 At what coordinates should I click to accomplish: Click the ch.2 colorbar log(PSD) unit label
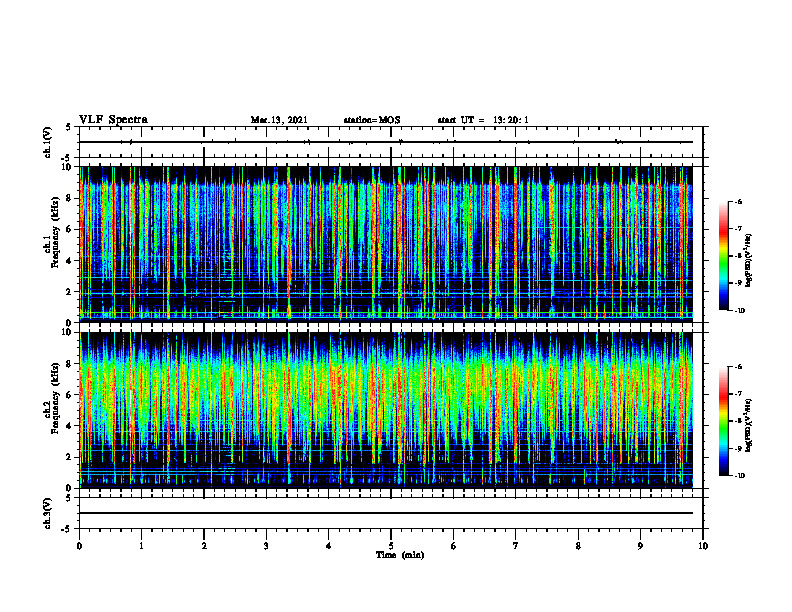[x=748, y=426]
